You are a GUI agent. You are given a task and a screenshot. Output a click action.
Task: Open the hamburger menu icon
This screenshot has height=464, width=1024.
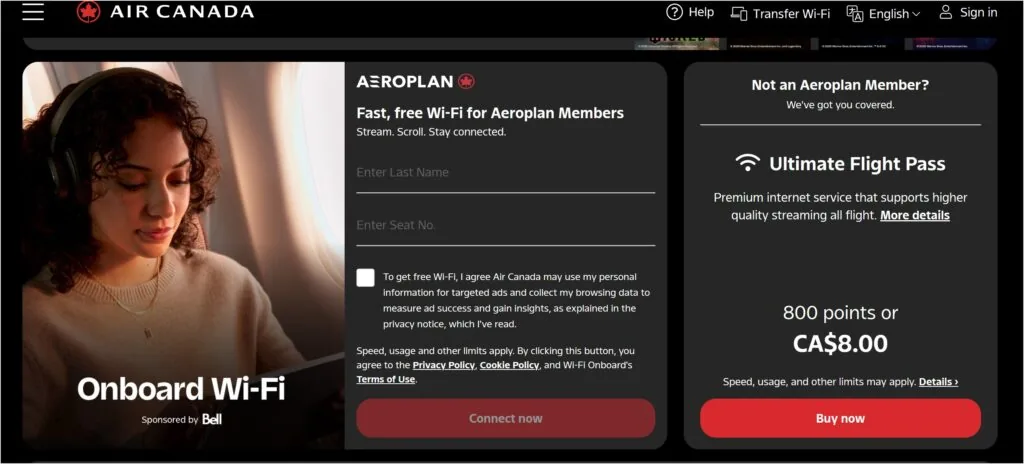[33, 12]
